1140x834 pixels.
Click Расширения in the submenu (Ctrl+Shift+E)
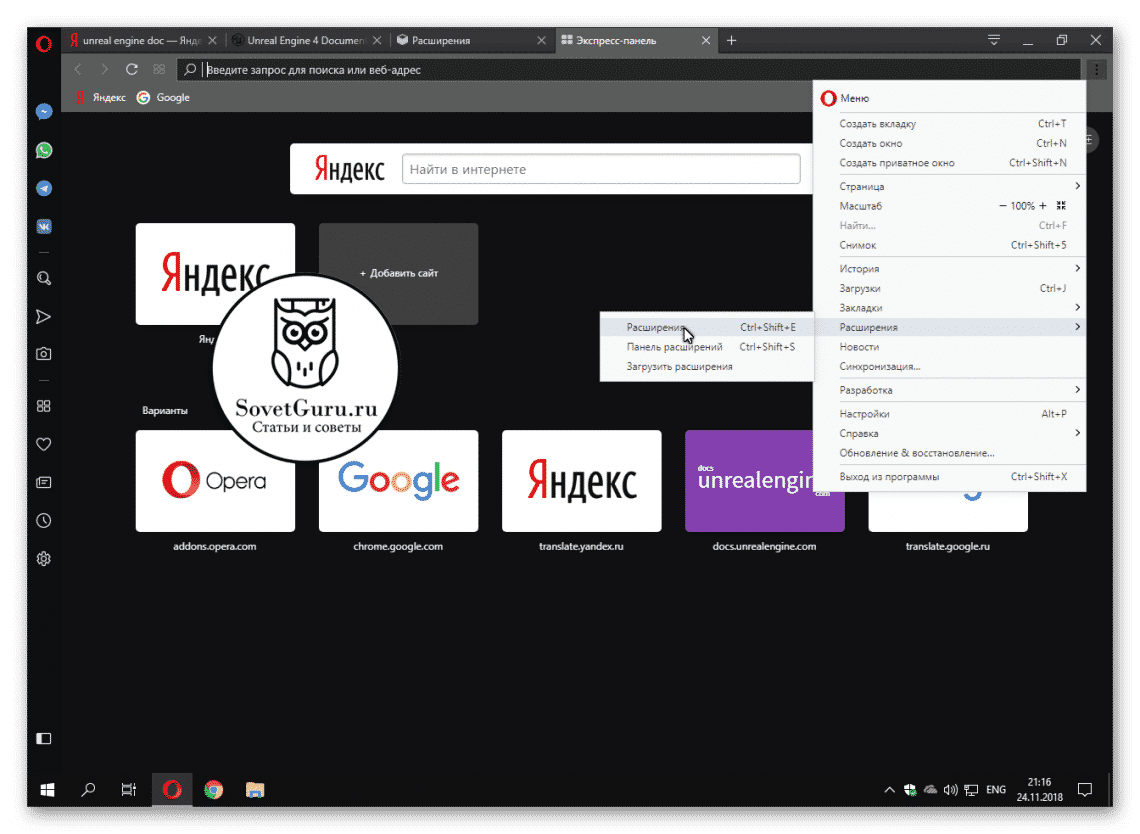pos(707,327)
